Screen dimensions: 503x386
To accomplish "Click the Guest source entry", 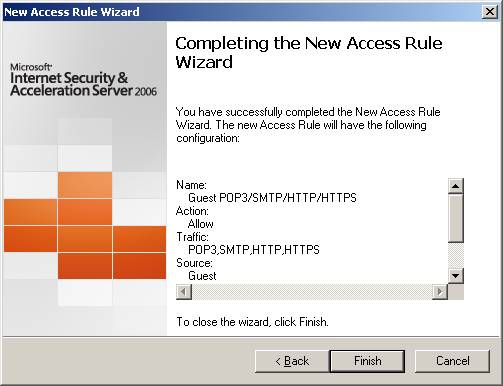I will [202, 276].
